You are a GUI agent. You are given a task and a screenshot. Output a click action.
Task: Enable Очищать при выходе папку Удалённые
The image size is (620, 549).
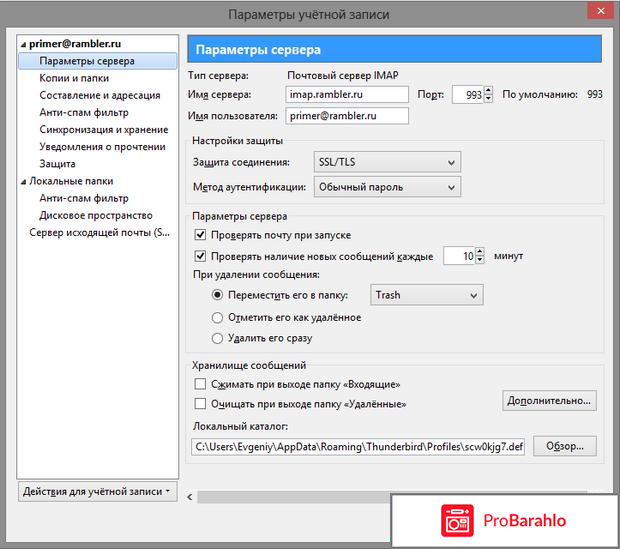coord(200,404)
